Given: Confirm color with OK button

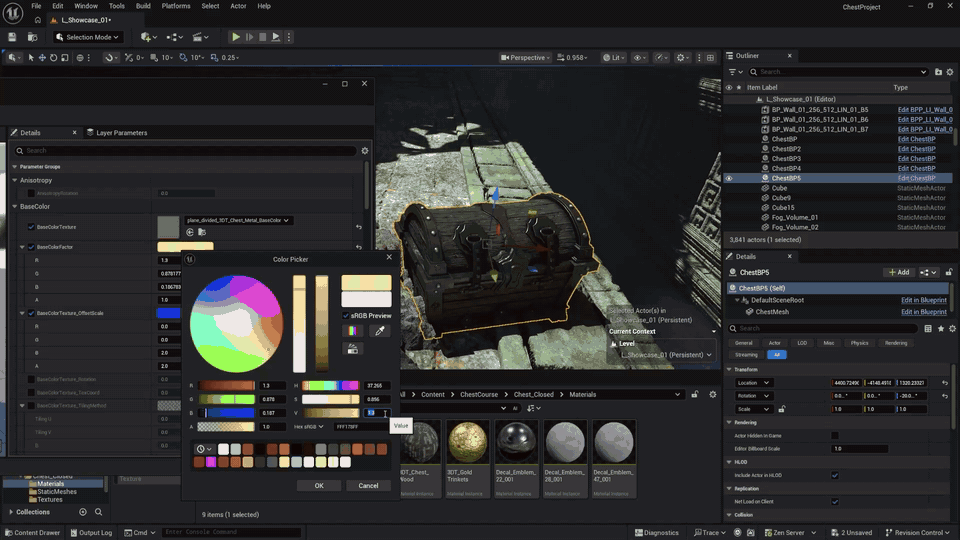Looking at the screenshot, I should [x=319, y=486].
